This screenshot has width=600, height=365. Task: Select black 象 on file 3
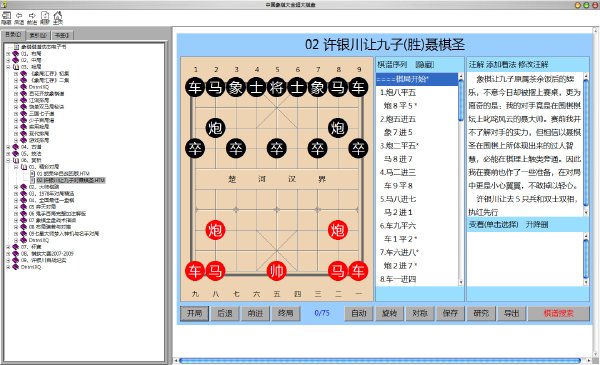[236, 87]
